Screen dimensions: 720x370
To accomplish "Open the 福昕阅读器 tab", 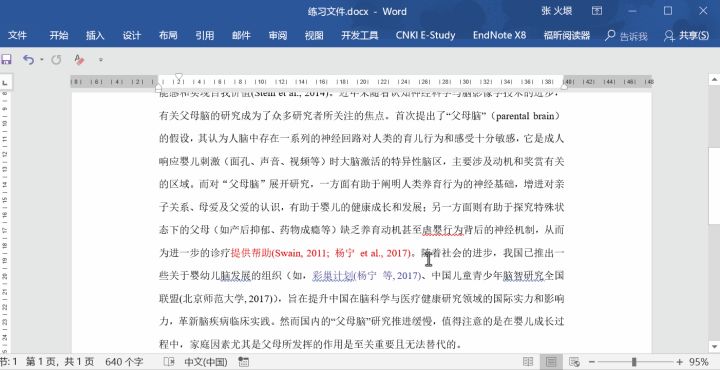I will (567, 35).
